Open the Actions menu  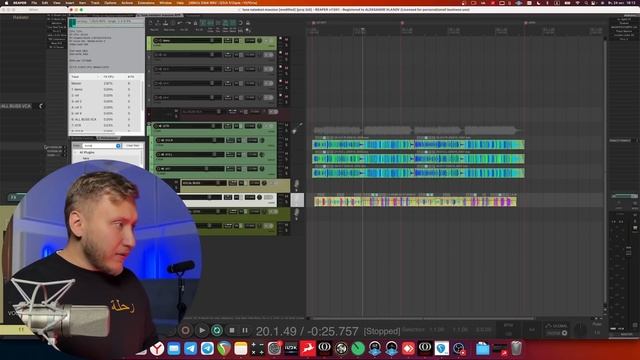click(127, 2)
